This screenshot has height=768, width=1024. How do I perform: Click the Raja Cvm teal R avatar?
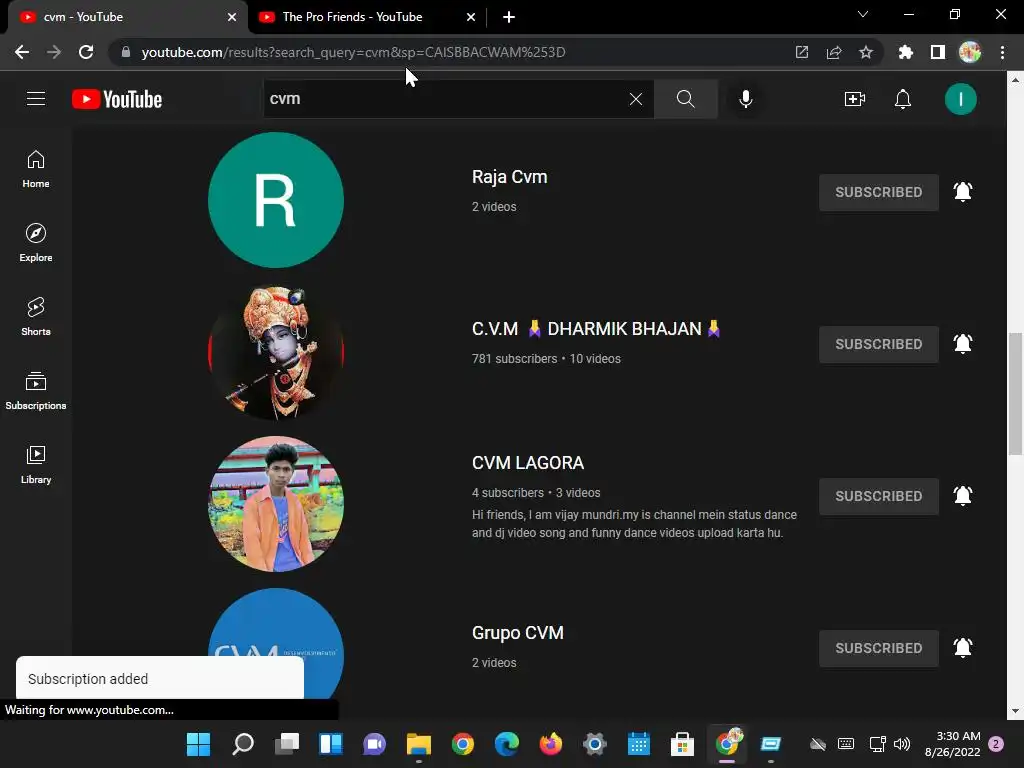pos(276,200)
